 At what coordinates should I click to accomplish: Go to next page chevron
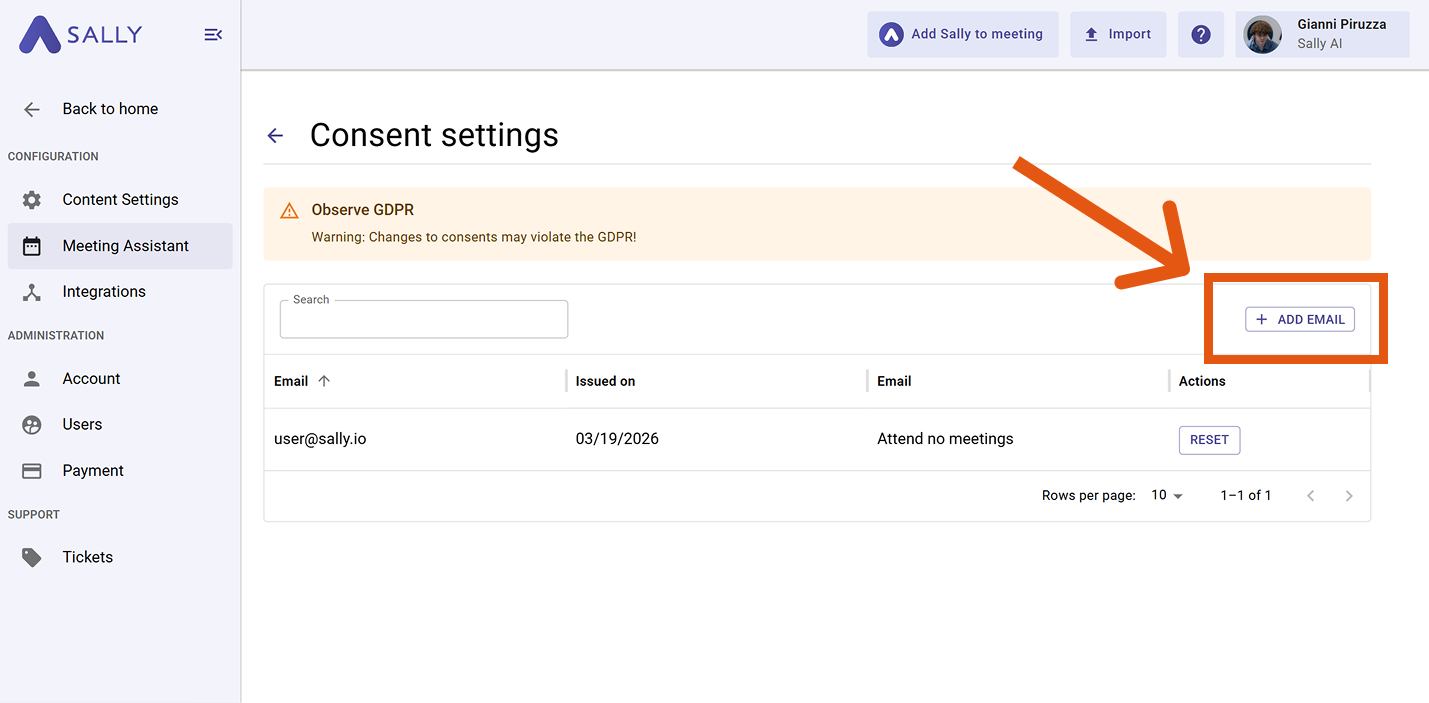(1349, 496)
